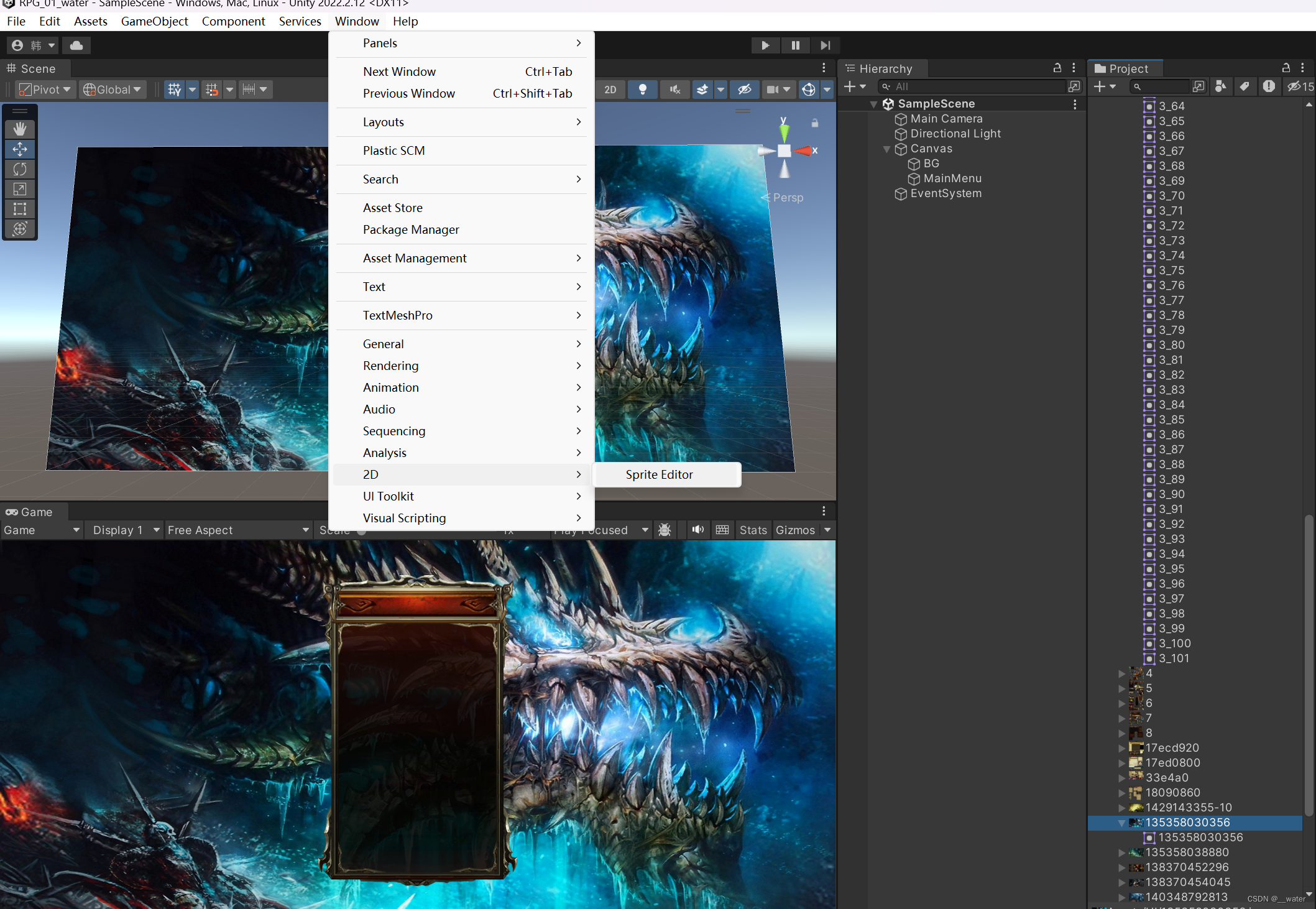The height and width of the screenshot is (909, 1316).
Task: Select the Hand (View) tool
Action: click(20, 129)
